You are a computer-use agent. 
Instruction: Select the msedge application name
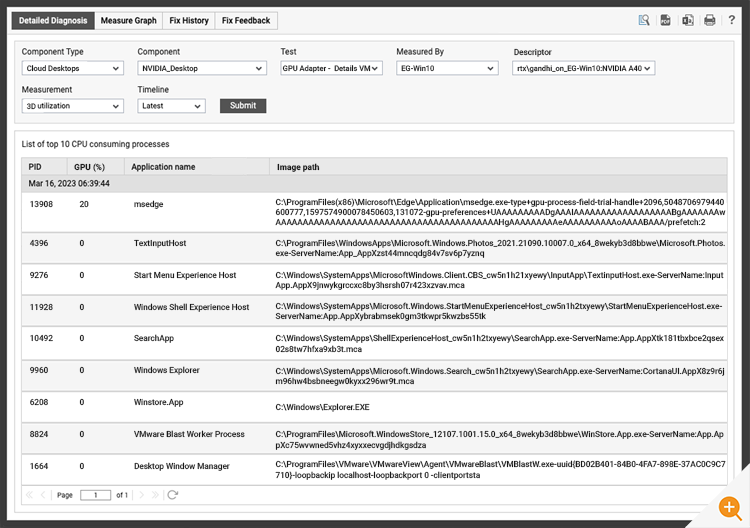coord(148,204)
